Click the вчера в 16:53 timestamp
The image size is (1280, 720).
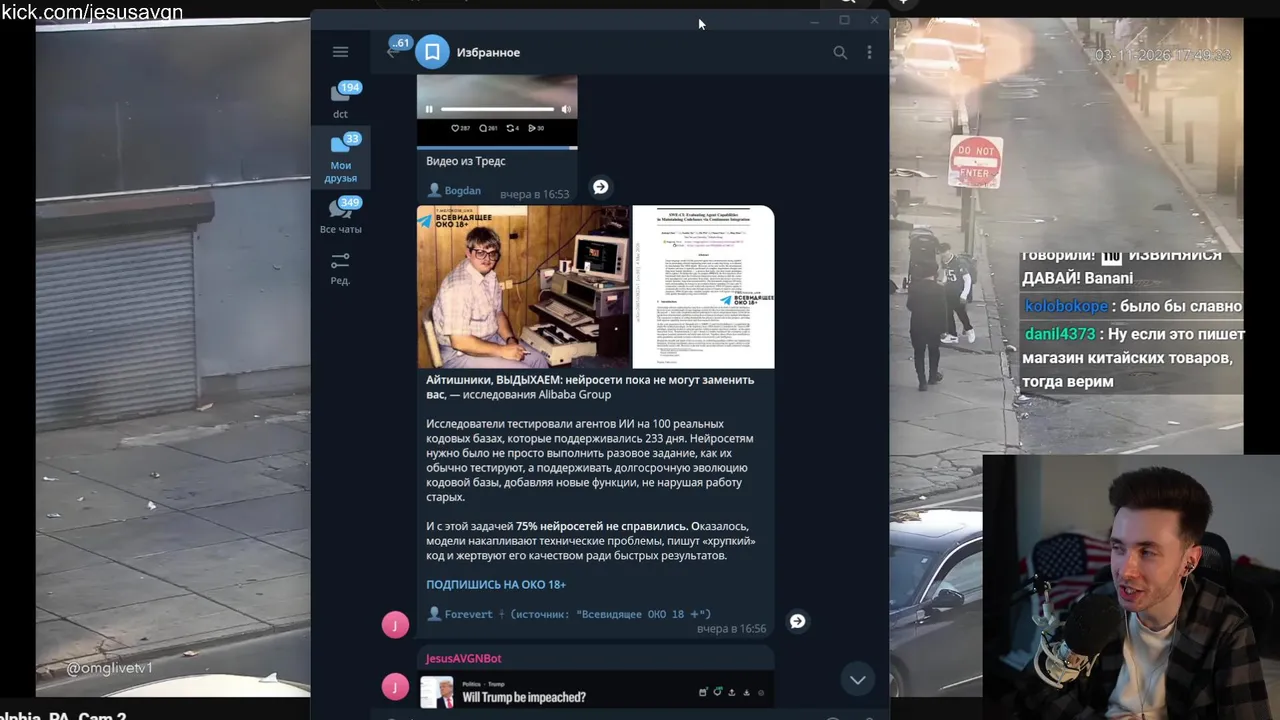(534, 194)
